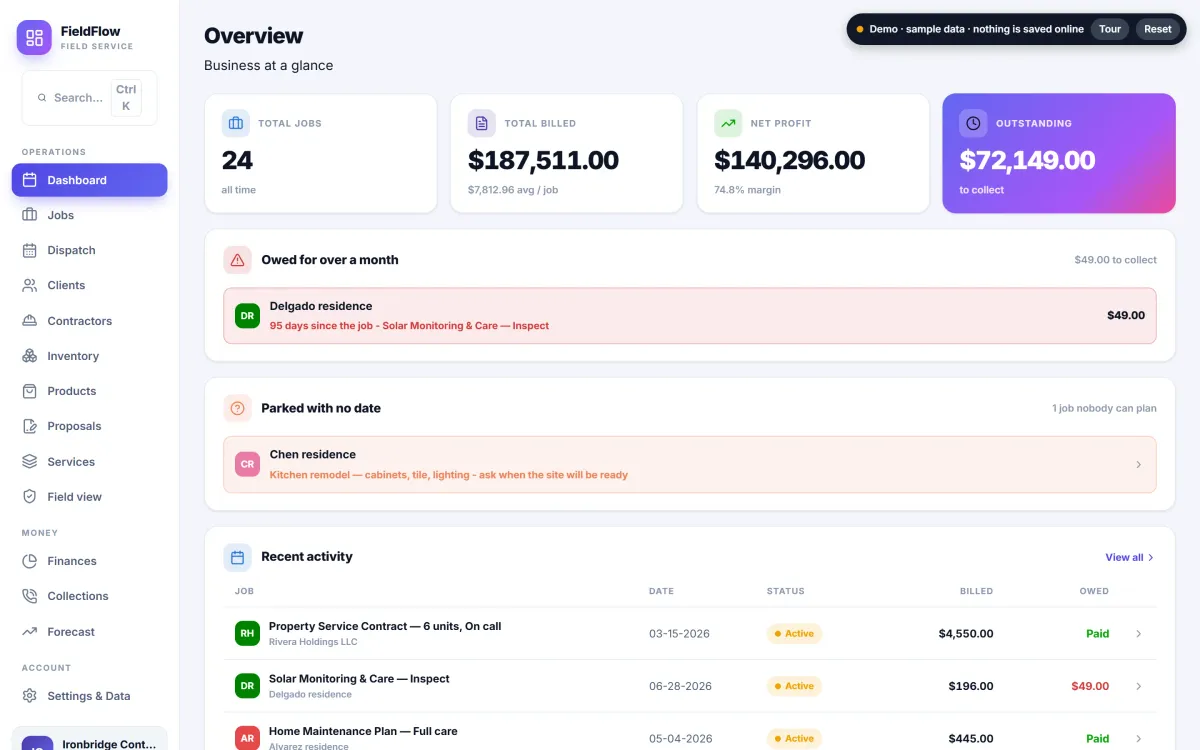The height and width of the screenshot is (750, 1200).
Task: Click the Dashboard calendar icon in sidebar
Action: pyautogui.click(x=30, y=180)
